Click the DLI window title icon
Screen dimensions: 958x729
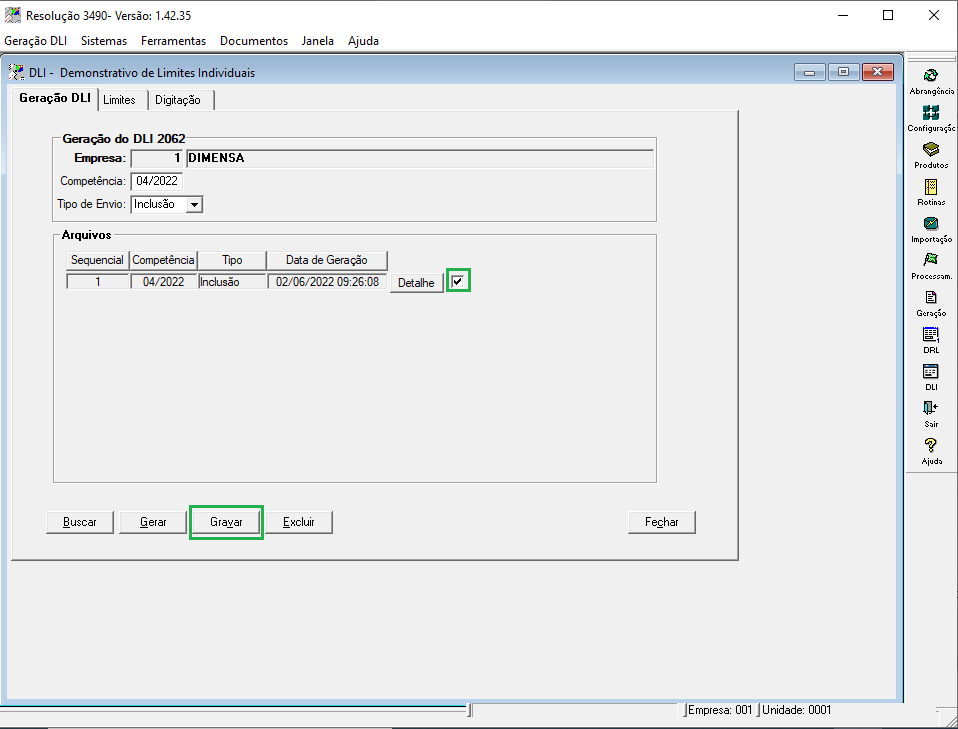coord(16,73)
